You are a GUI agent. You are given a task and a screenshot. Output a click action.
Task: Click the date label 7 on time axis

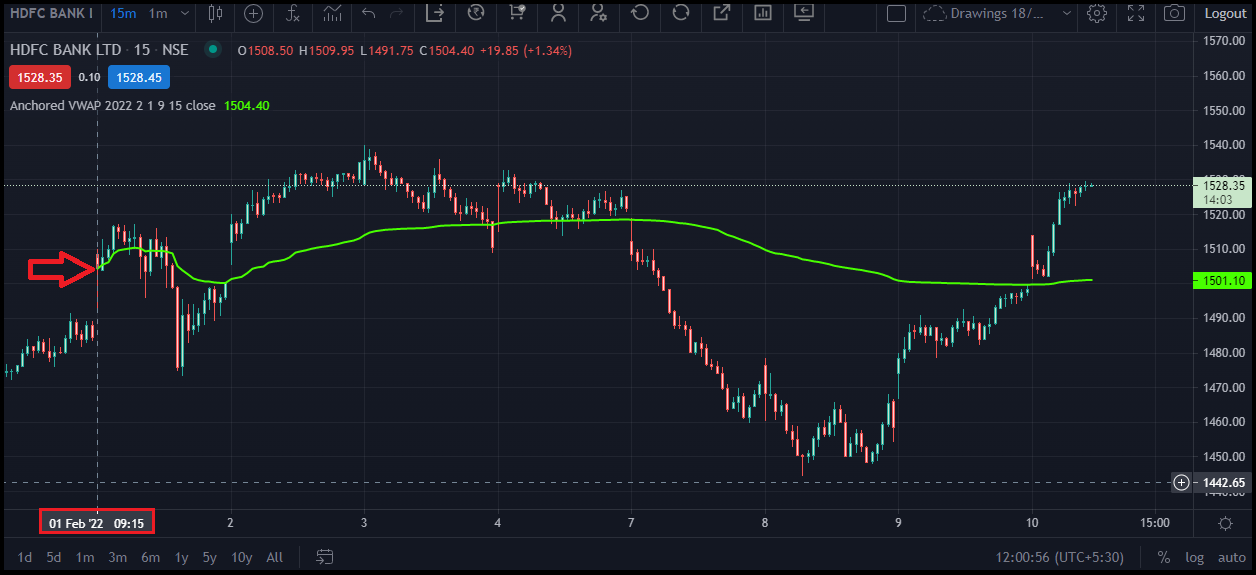tap(631, 523)
